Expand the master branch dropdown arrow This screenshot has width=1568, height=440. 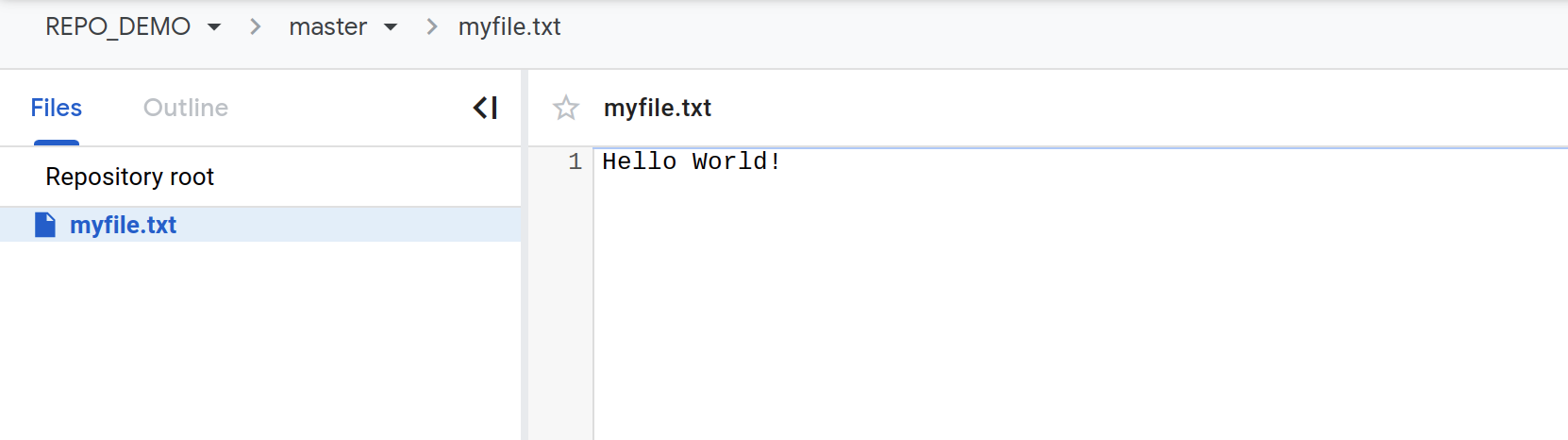(x=391, y=27)
